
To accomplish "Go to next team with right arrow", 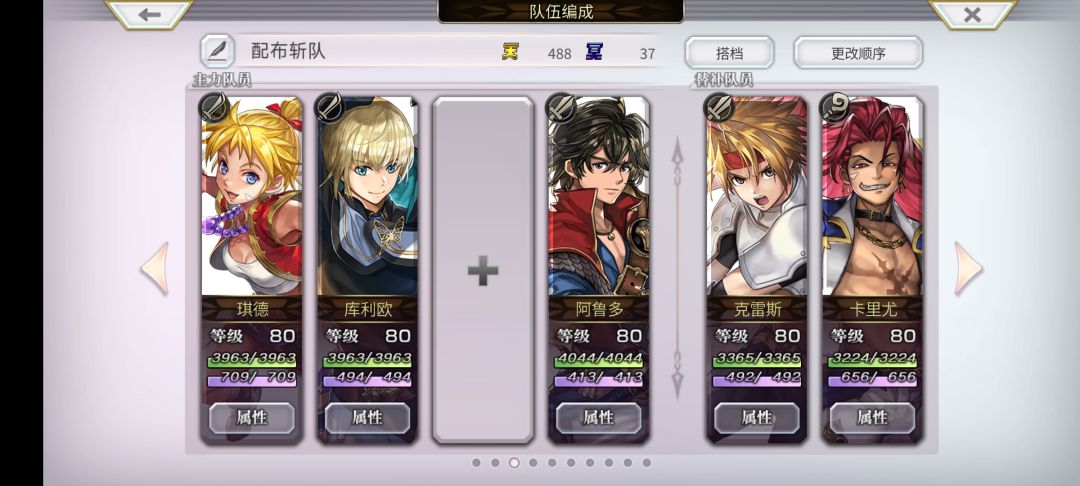I will tap(968, 268).
